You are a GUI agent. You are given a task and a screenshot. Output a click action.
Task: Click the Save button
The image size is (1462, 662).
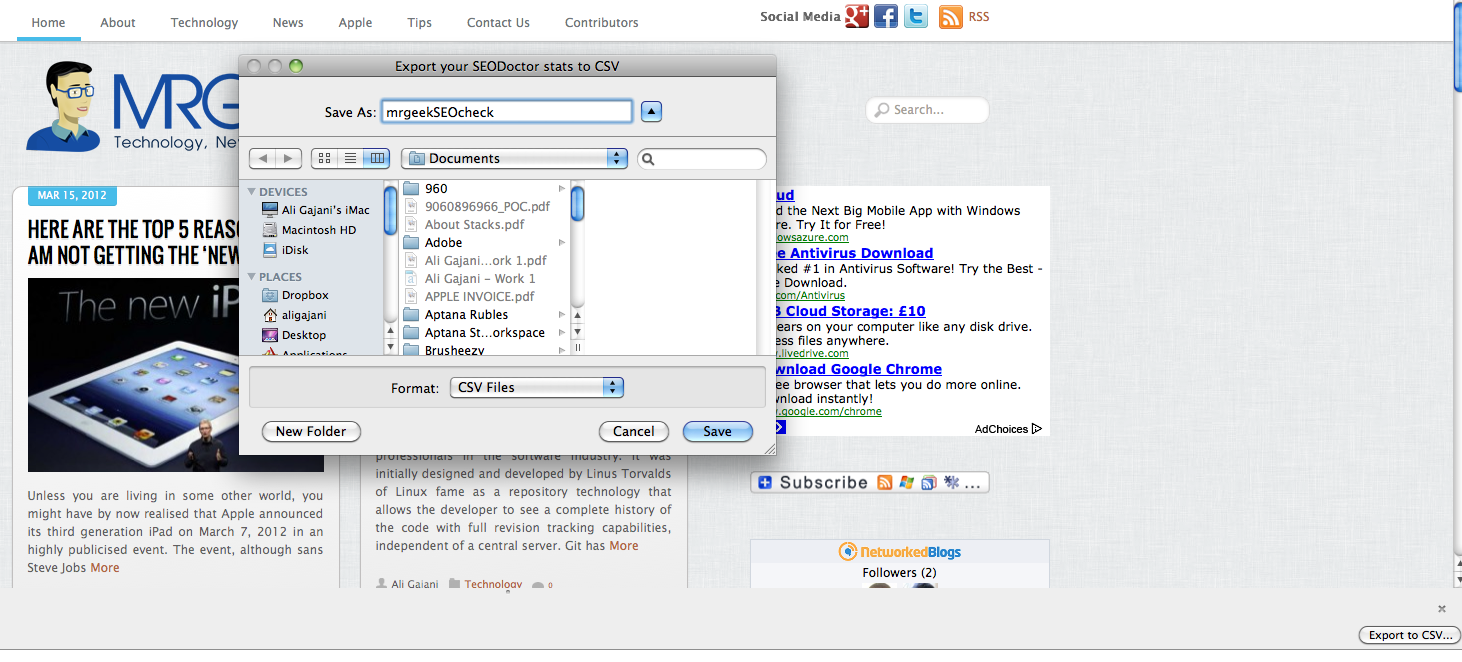tap(718, 431)
